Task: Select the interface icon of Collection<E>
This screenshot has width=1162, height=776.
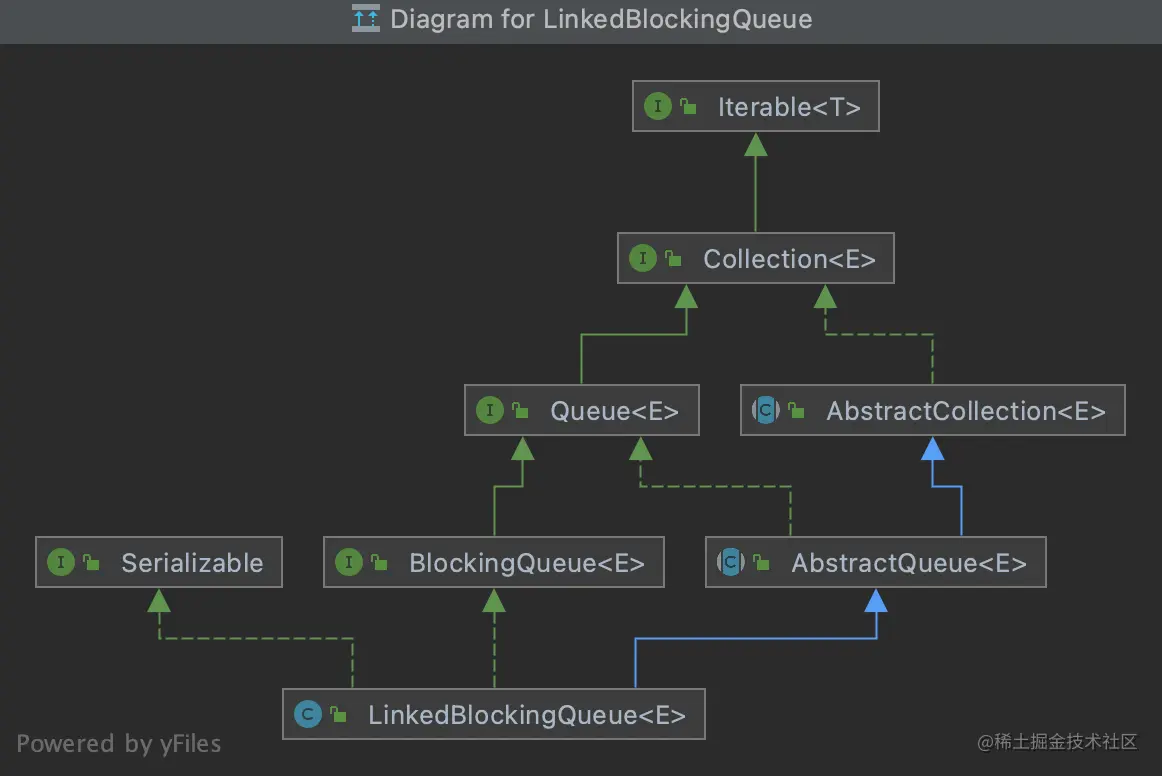Action: point(643,258)
